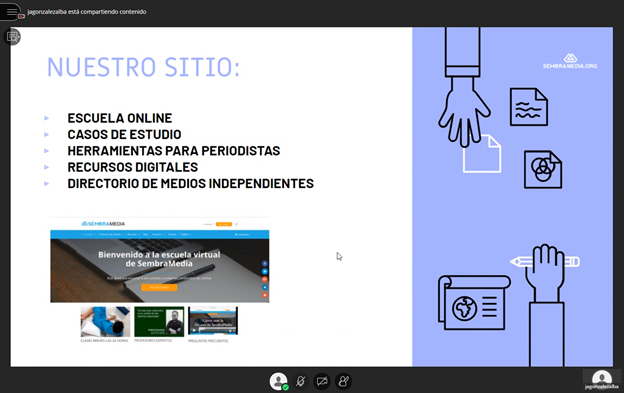Click the sharing content status message
Screen dimensions: 624x393
[87, 12]
